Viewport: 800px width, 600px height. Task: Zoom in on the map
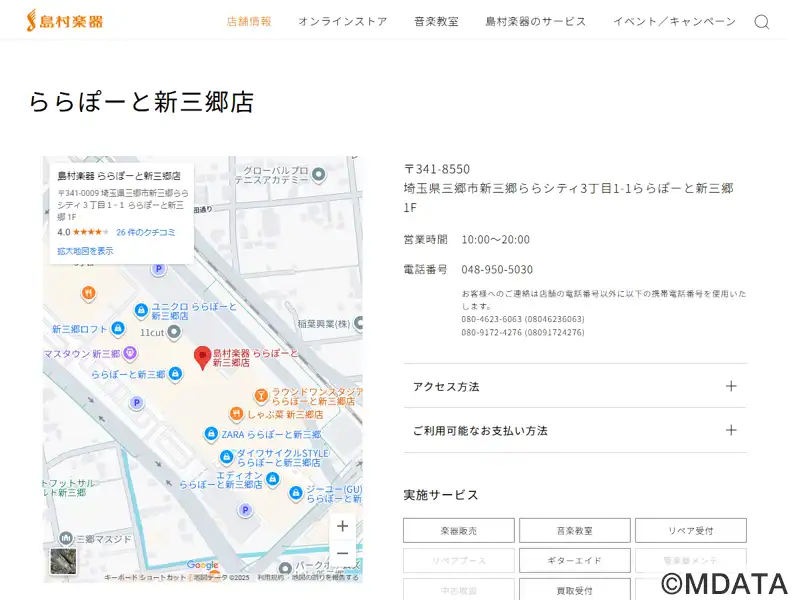[342, 526]
